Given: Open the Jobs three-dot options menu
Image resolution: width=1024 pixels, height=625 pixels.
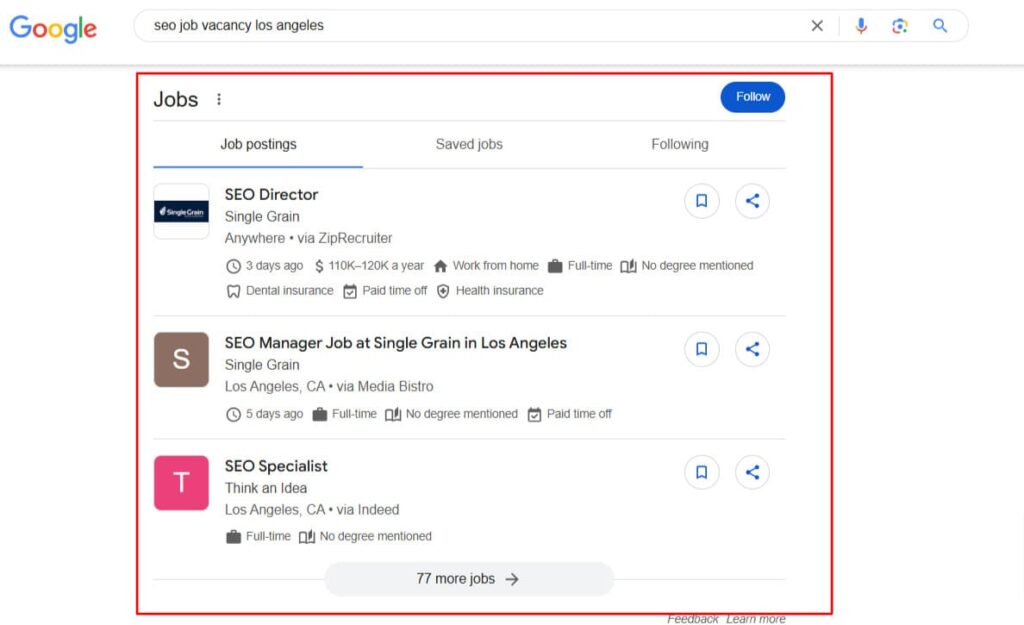Looking at the screenshot, I should click(x=219, y=99).
